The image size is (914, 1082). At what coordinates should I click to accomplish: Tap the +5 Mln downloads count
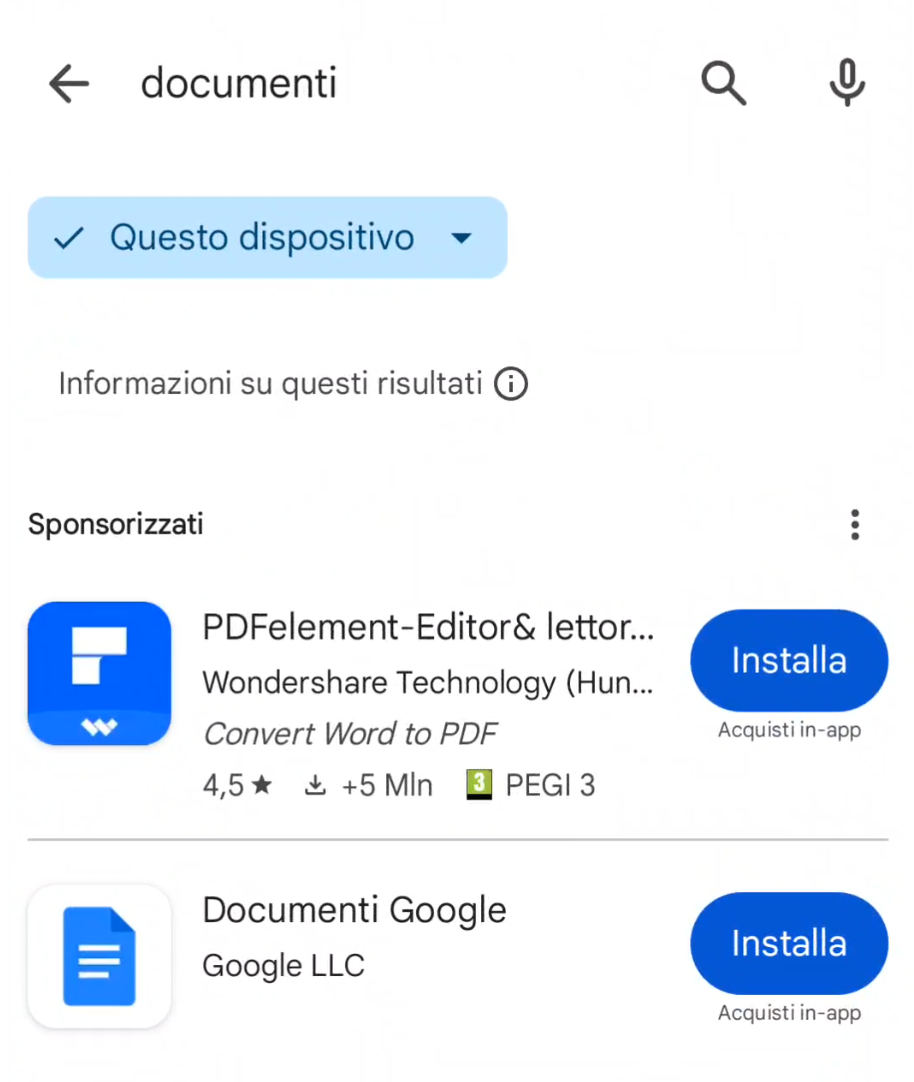(369, 786)
